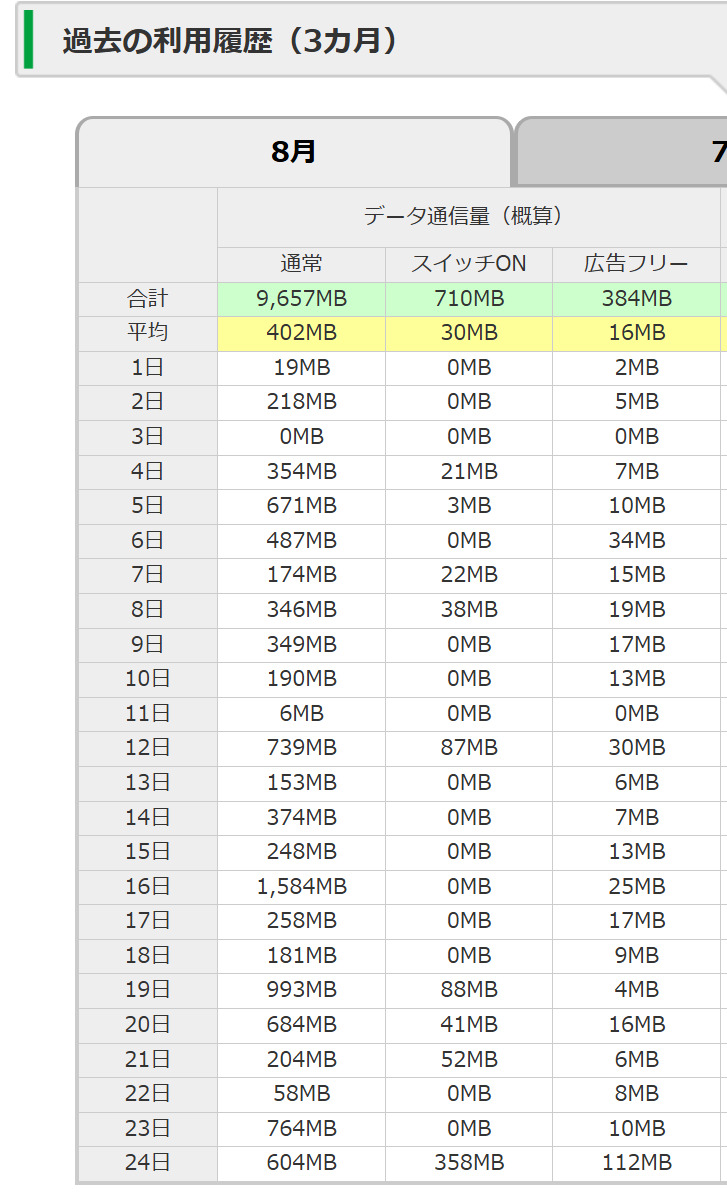Click the 1,584MB value on 16日
727x1192 pixels.
(x=301, y=886)
